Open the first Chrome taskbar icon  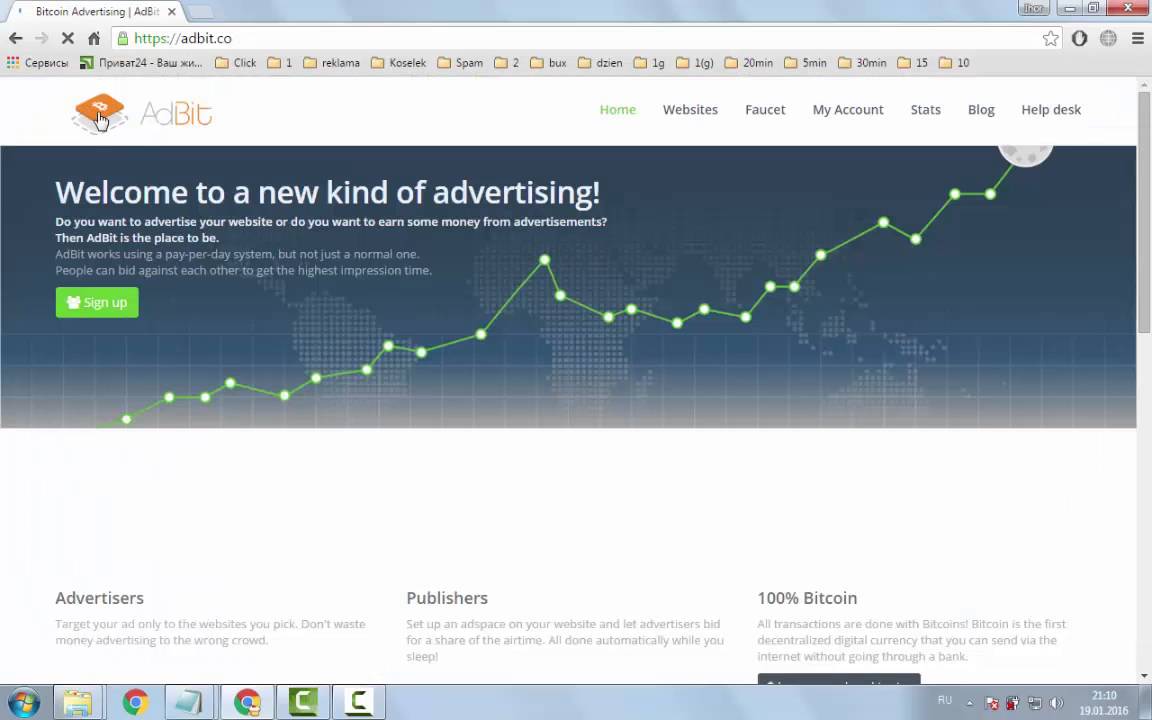pos(135,702)
